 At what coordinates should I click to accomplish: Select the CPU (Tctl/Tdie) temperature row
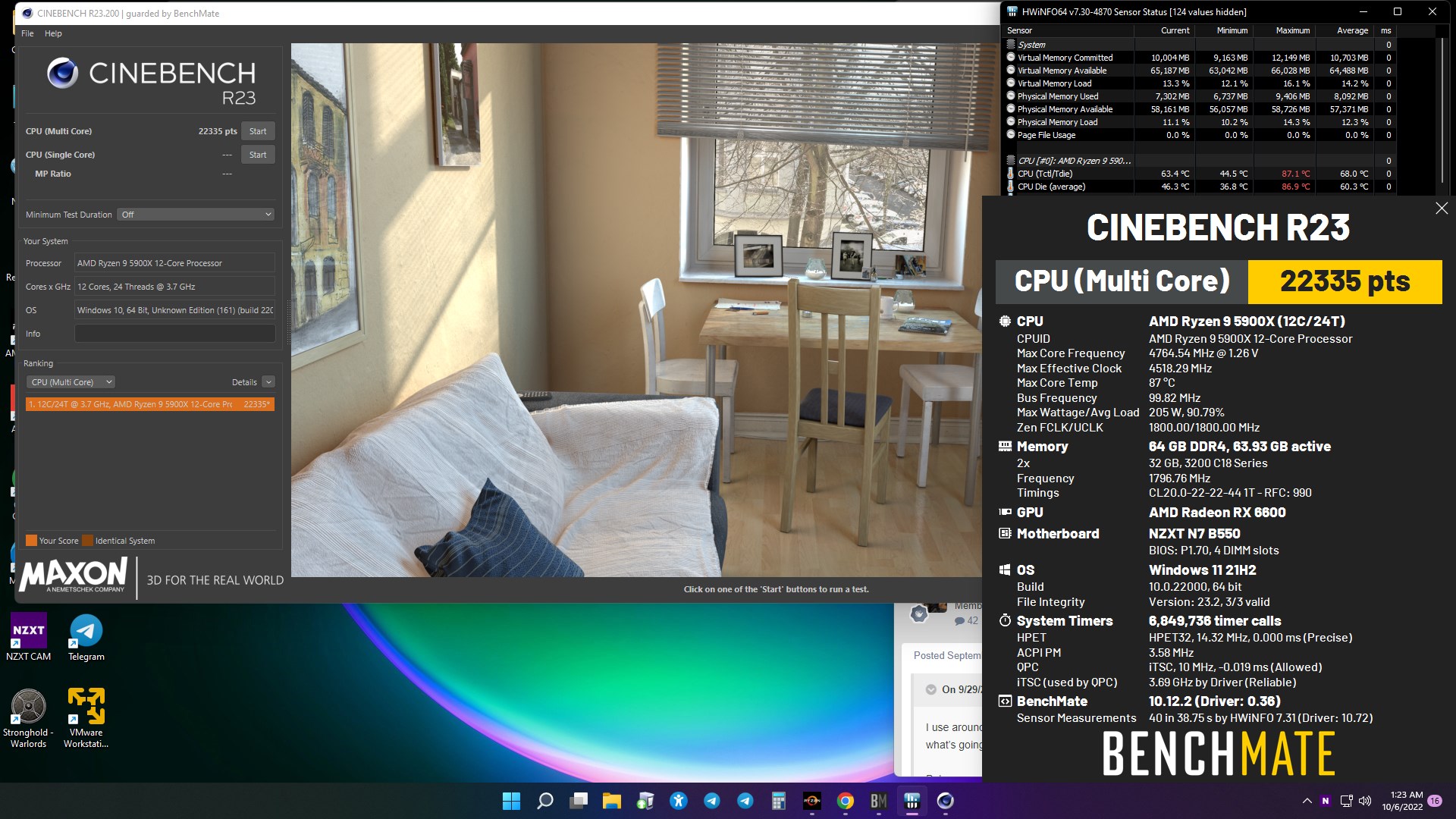pyautogui.click(x=1199, y=174)
